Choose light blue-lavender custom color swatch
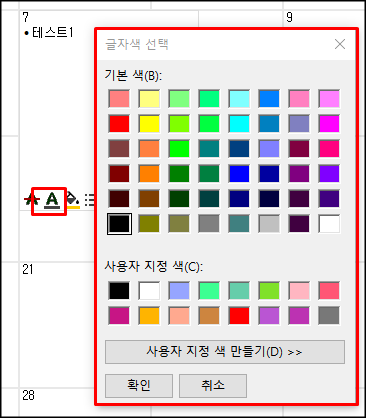 179,290
